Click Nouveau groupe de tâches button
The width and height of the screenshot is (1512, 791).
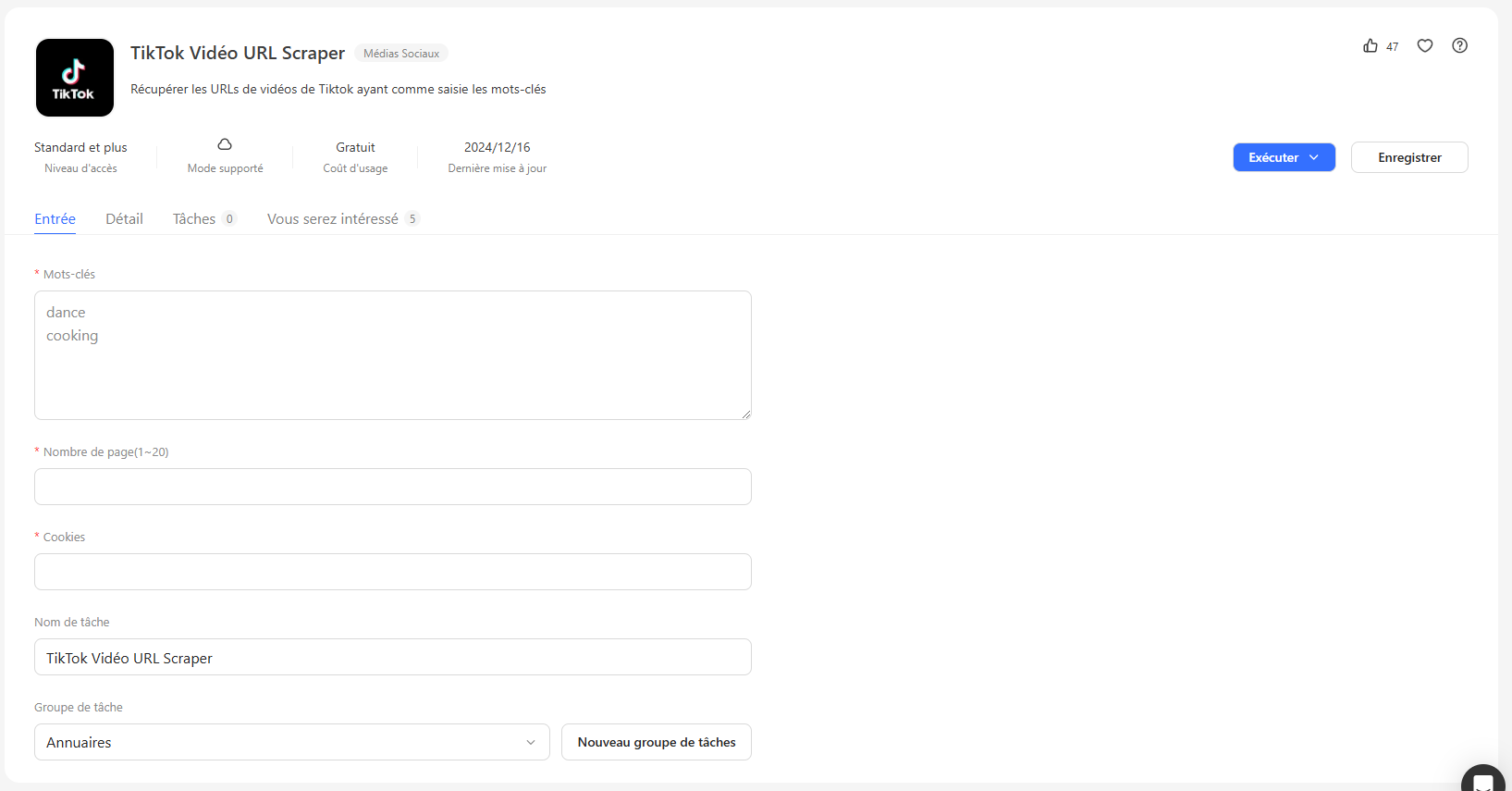click(x=657, y=742)
